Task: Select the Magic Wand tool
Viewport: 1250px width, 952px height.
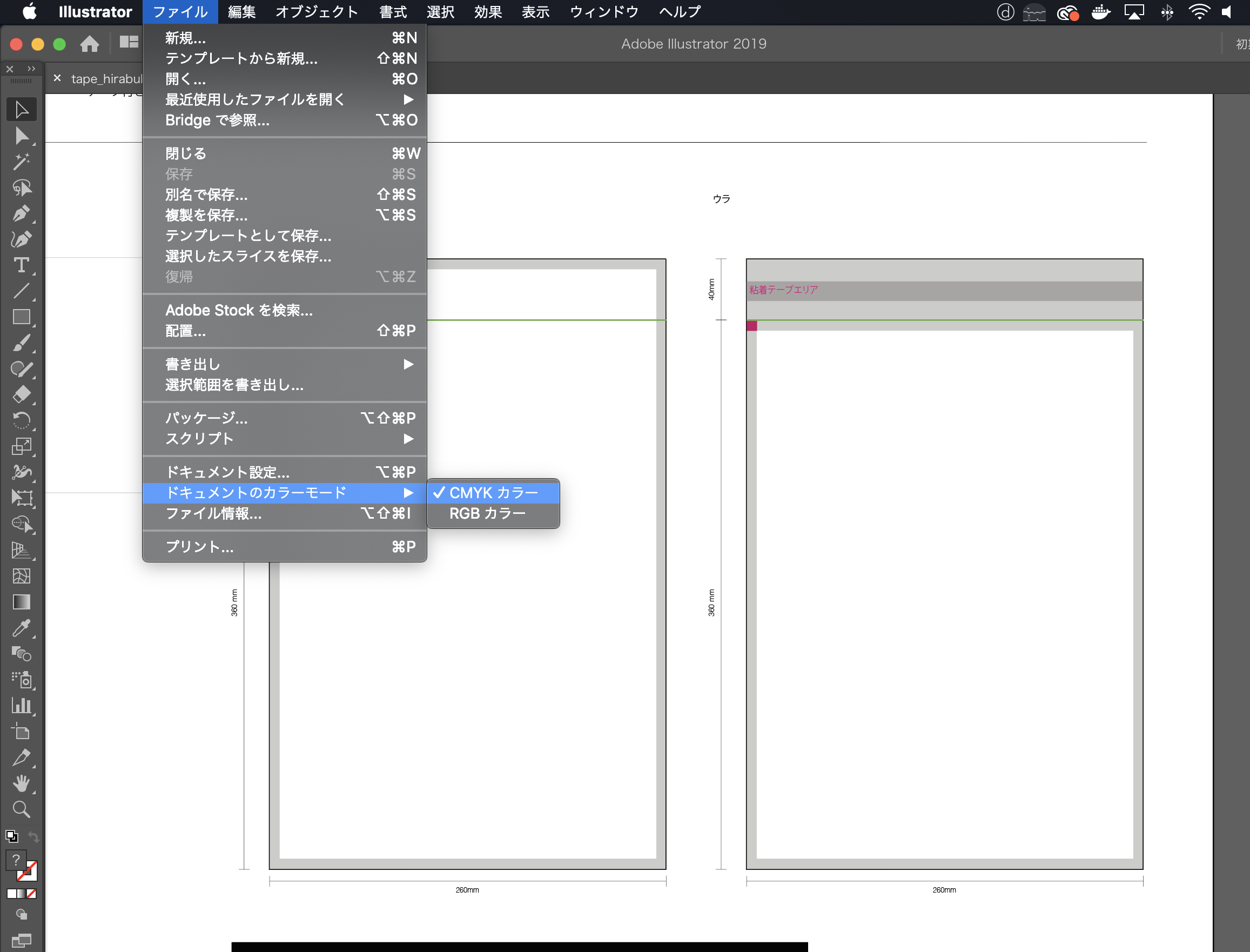Action: tap(22, 162)
